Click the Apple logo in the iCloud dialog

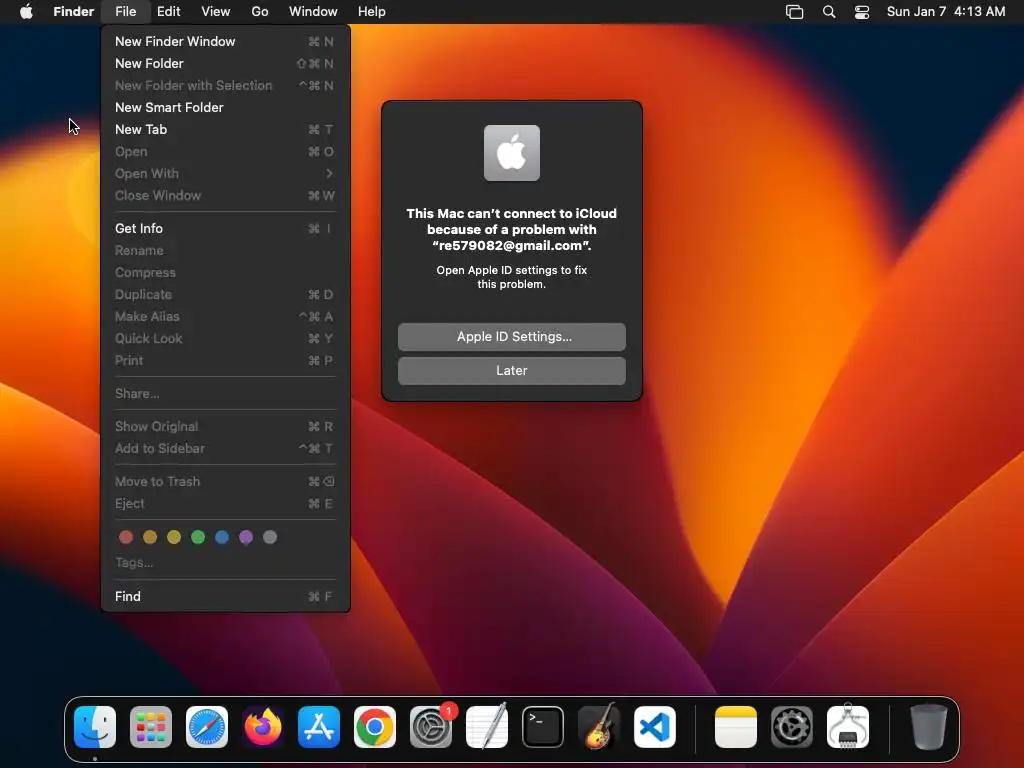[x=512, y=153]
